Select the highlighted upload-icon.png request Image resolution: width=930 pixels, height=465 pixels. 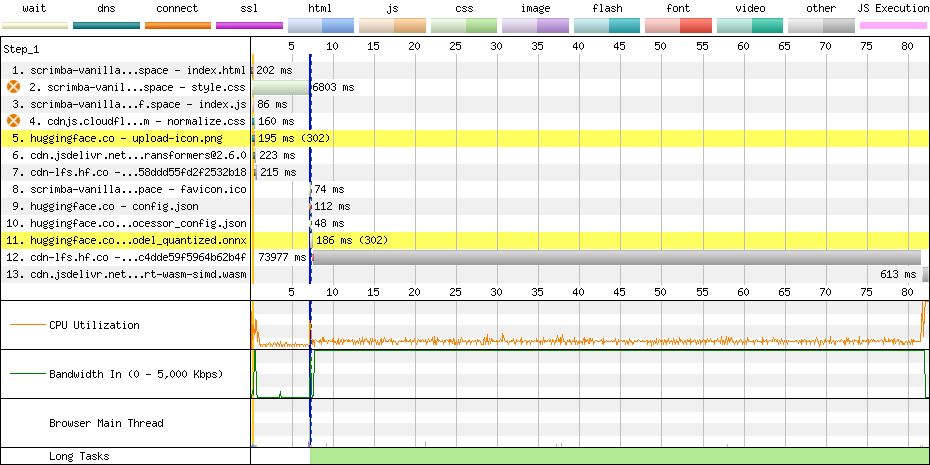pyautogui.click(x=126, y=138)
